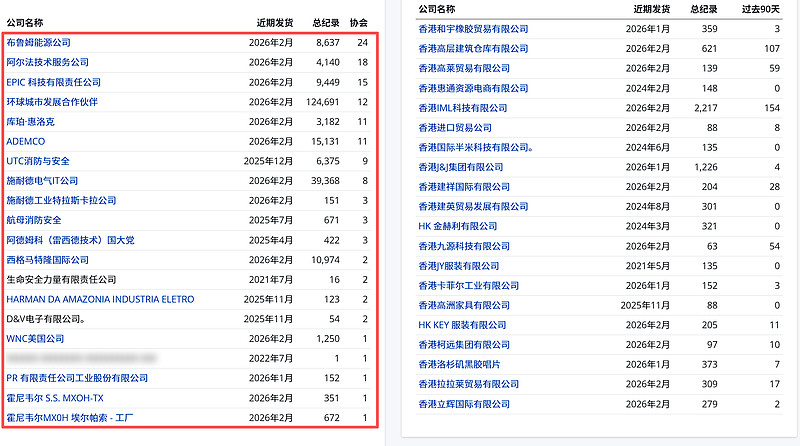The width and height of the screenshot is (800, 446).
Task: Open 香港洛杉矶黑胶唱片 link
Action: (459, 365)
